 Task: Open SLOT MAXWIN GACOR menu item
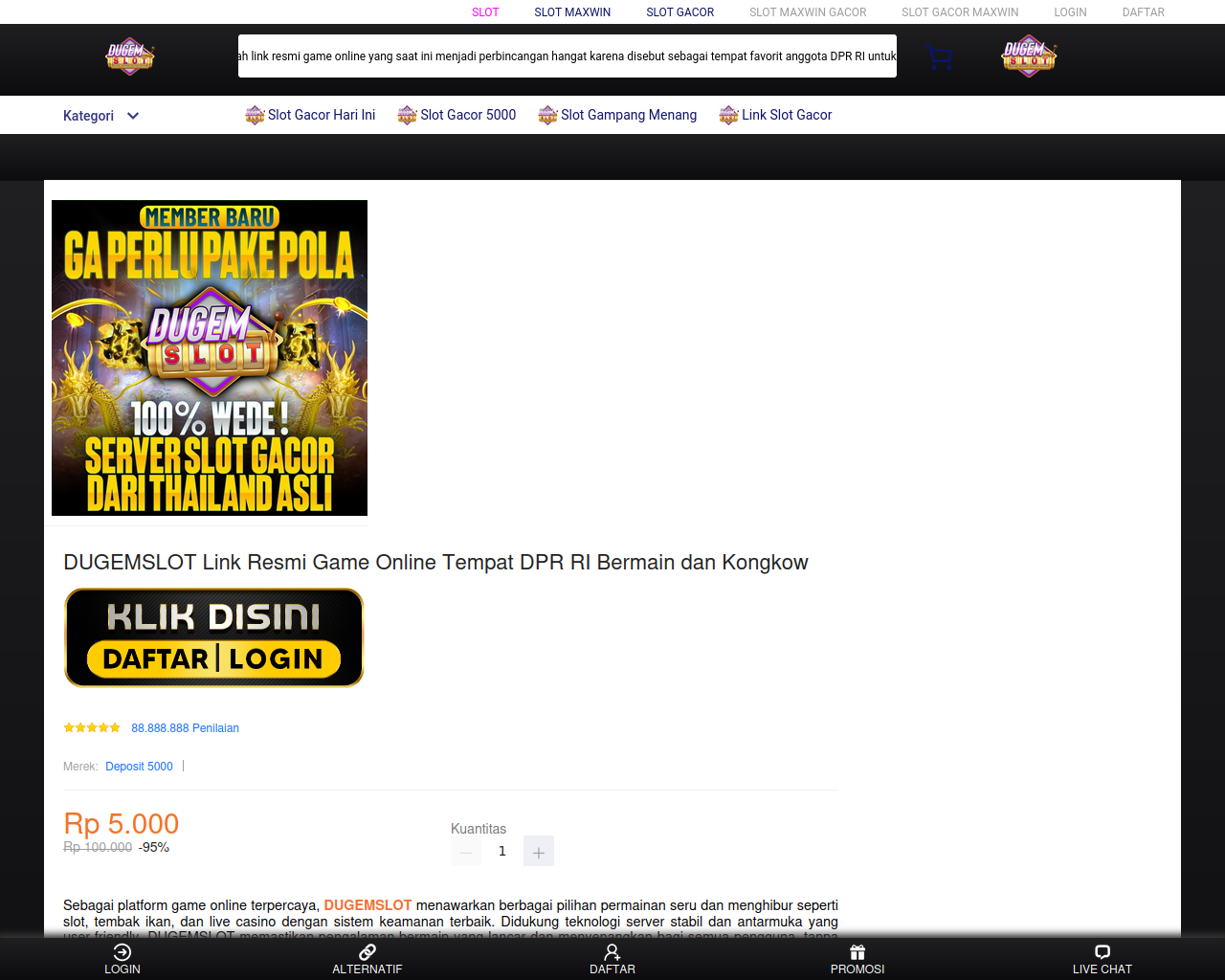tap(808, 12)
